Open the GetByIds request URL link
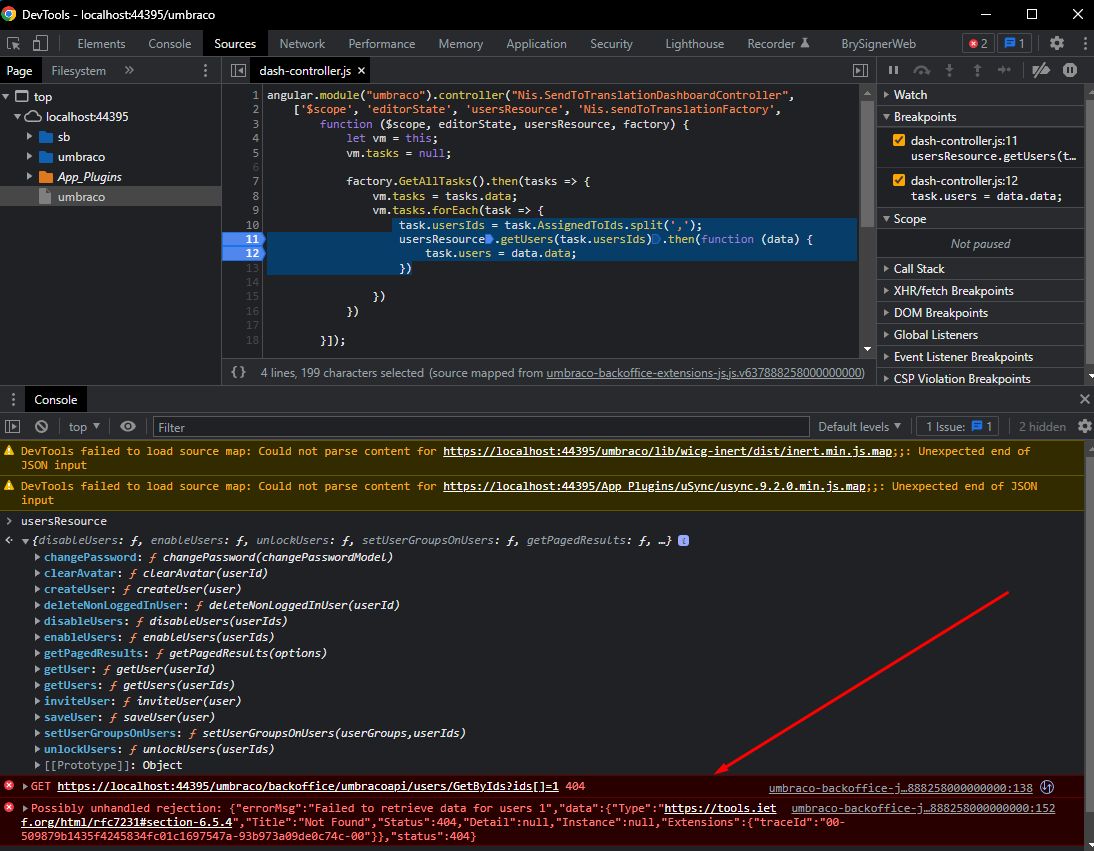This screenshot has width=1094, height=851. [x=308, y=786]
